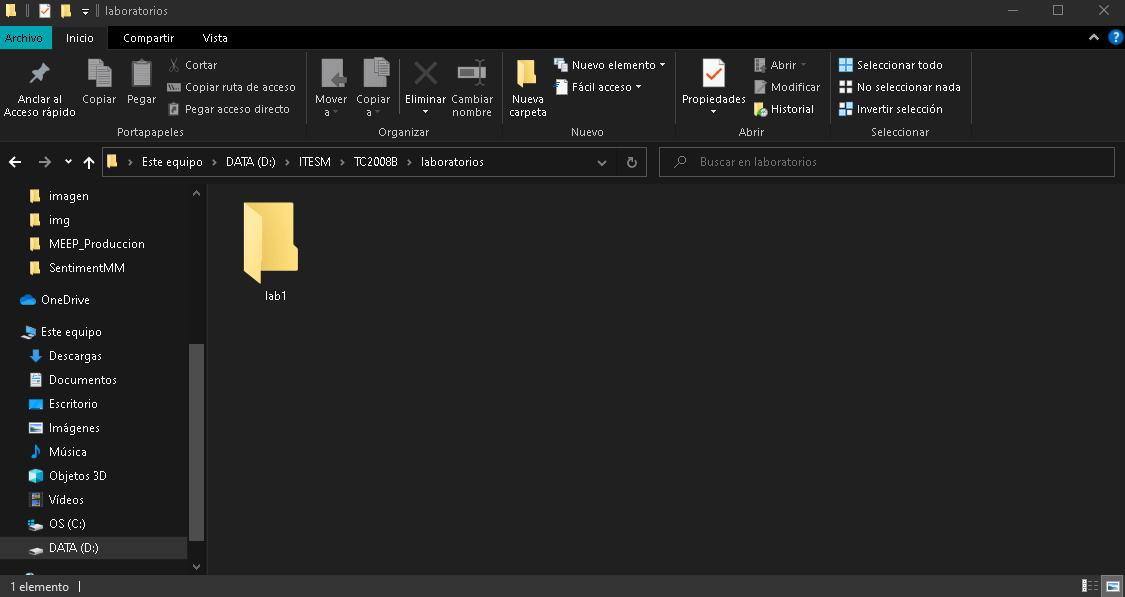Switch to large icons view in status bar
Screen dimensions: 1125x597
(x=1112, y=586)
